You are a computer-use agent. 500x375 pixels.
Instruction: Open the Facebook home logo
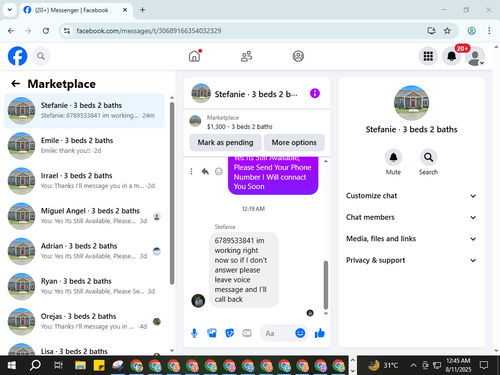click(x=17, y=56)
